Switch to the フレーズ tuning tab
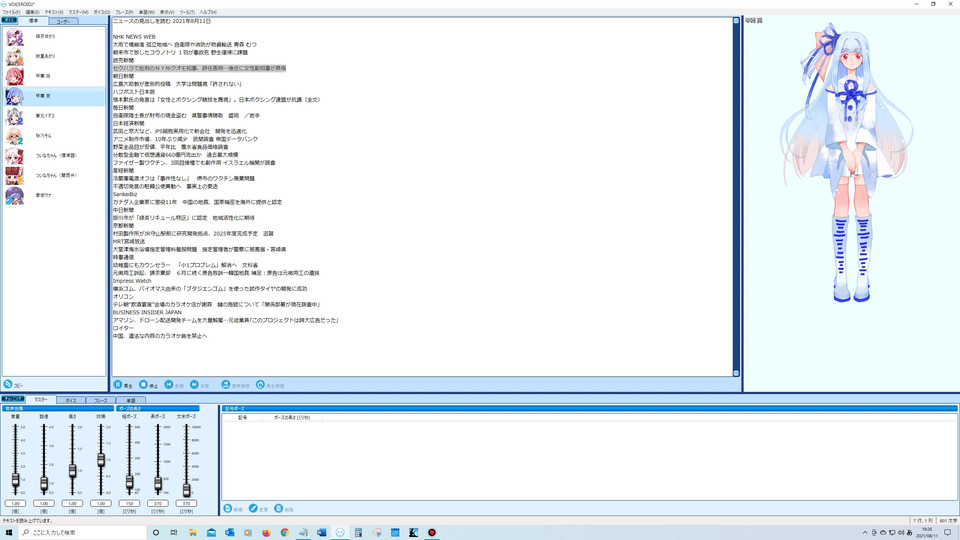Viewport: 960px width, 540px height. pos(100,400)
